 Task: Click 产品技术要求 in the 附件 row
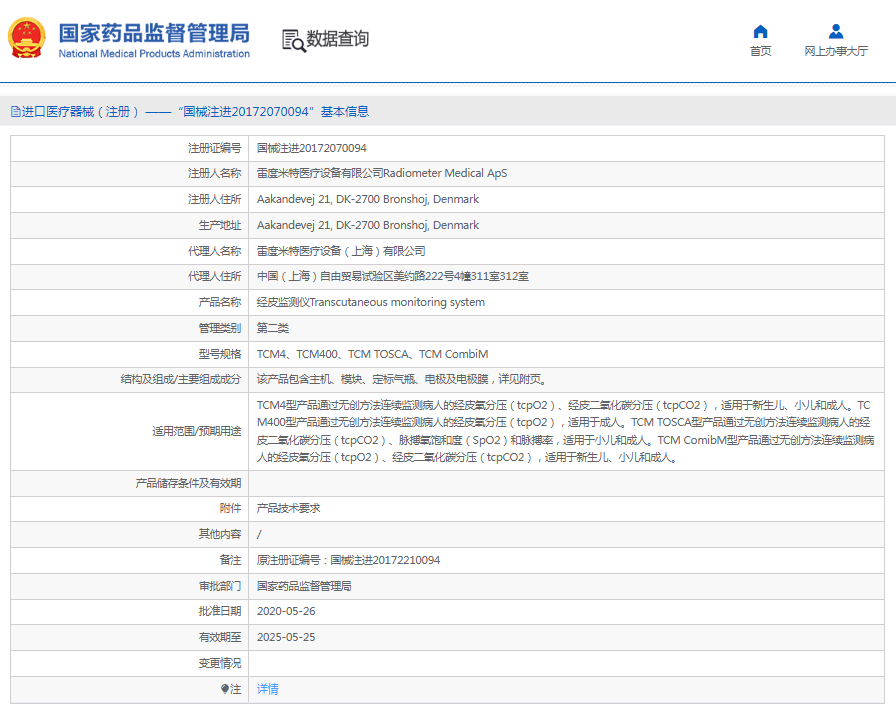(x=288, y=508)
